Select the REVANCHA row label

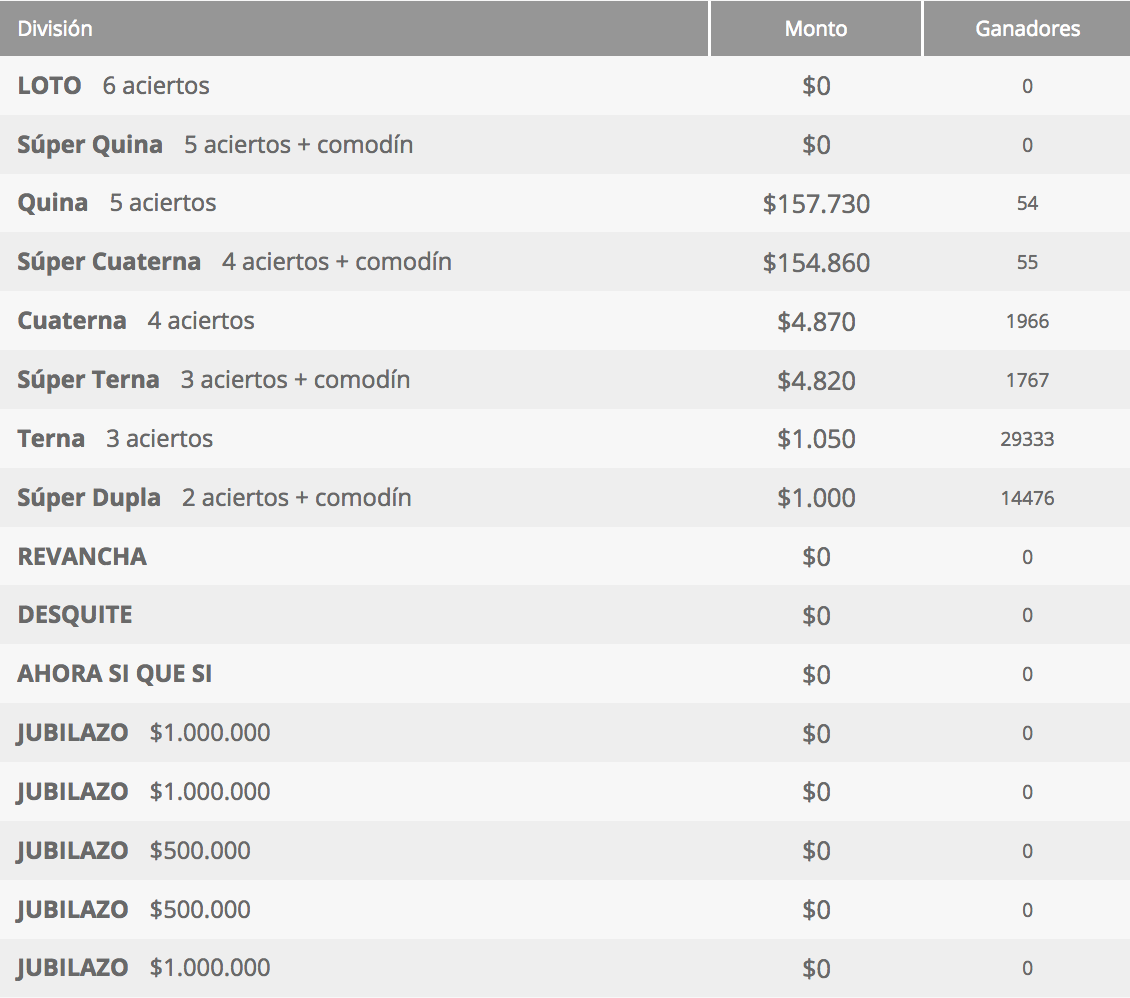[x=82, y=556]
